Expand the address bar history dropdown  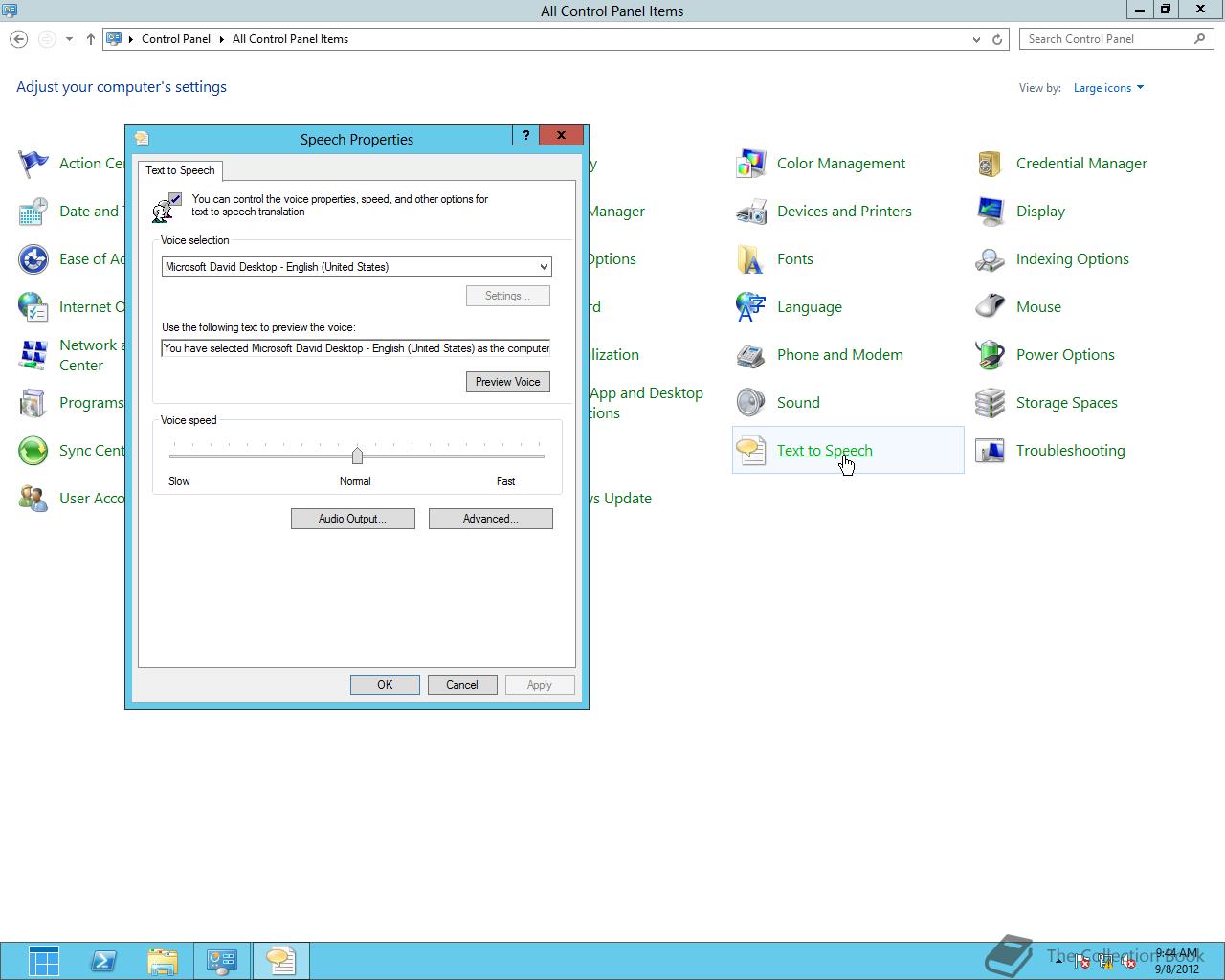[x=976, y=39]
